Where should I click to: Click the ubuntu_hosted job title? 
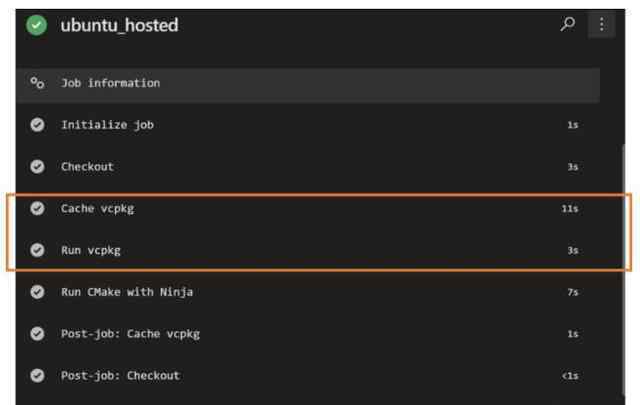(x=119, y=25)
